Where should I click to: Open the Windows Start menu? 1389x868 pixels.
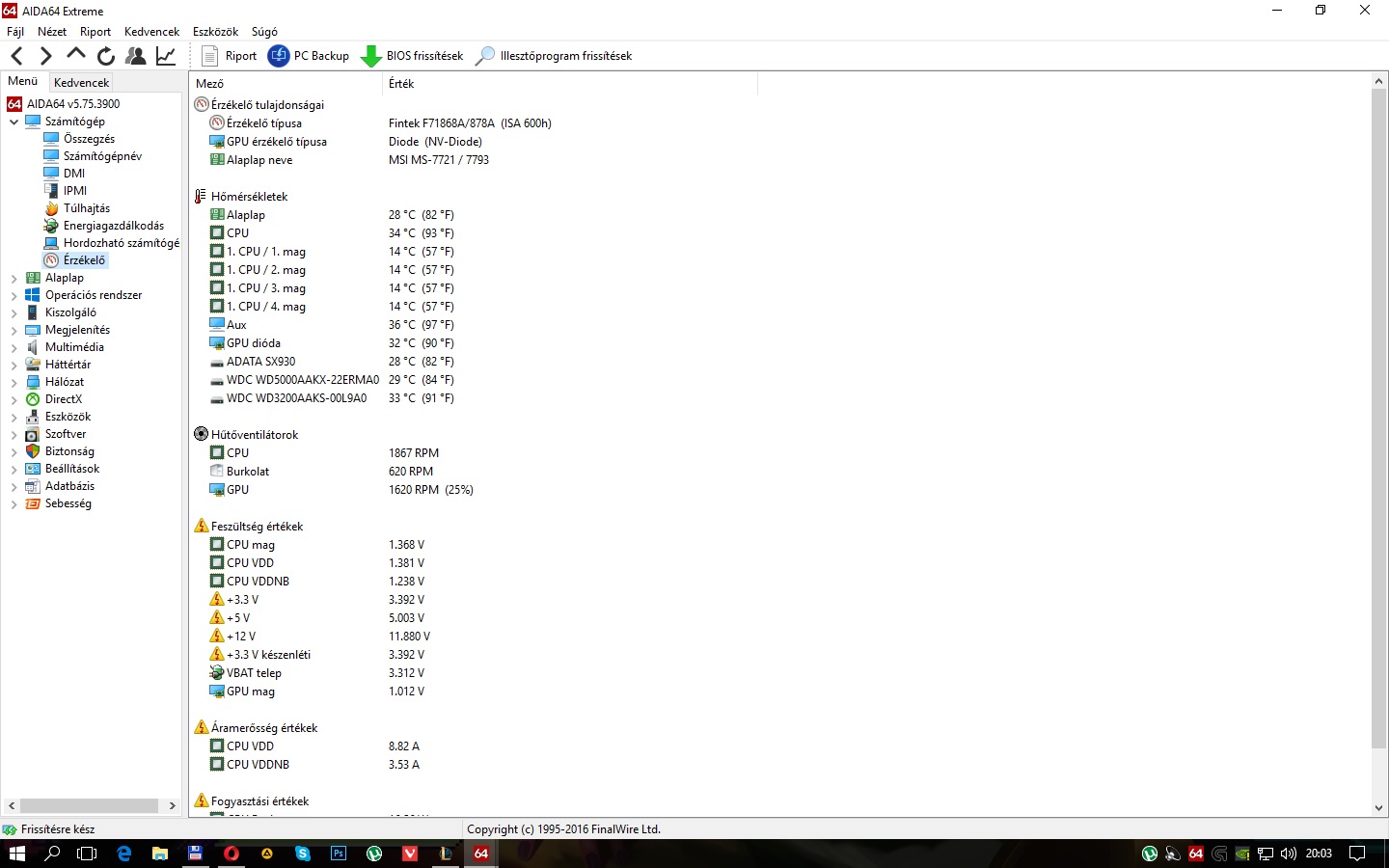(x=16, y=854)
